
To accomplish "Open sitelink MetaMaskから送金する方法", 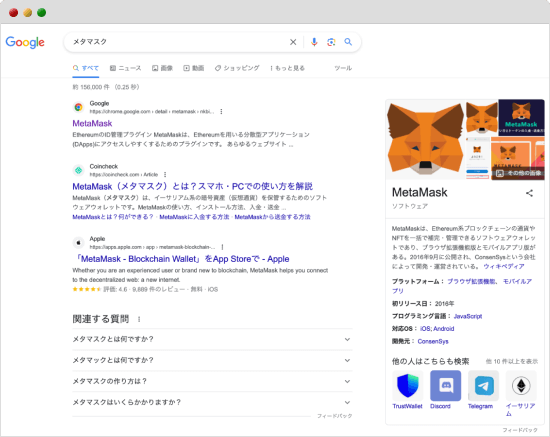I will click(272, 217).
